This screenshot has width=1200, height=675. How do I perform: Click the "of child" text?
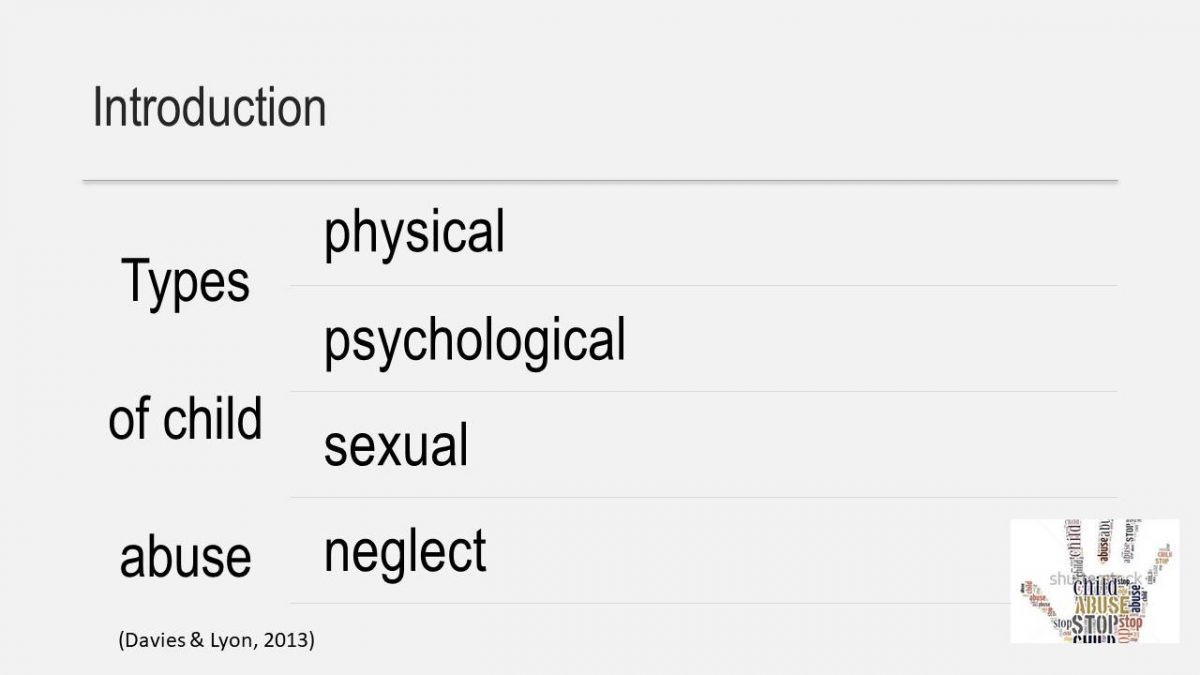tap(185, 418)
